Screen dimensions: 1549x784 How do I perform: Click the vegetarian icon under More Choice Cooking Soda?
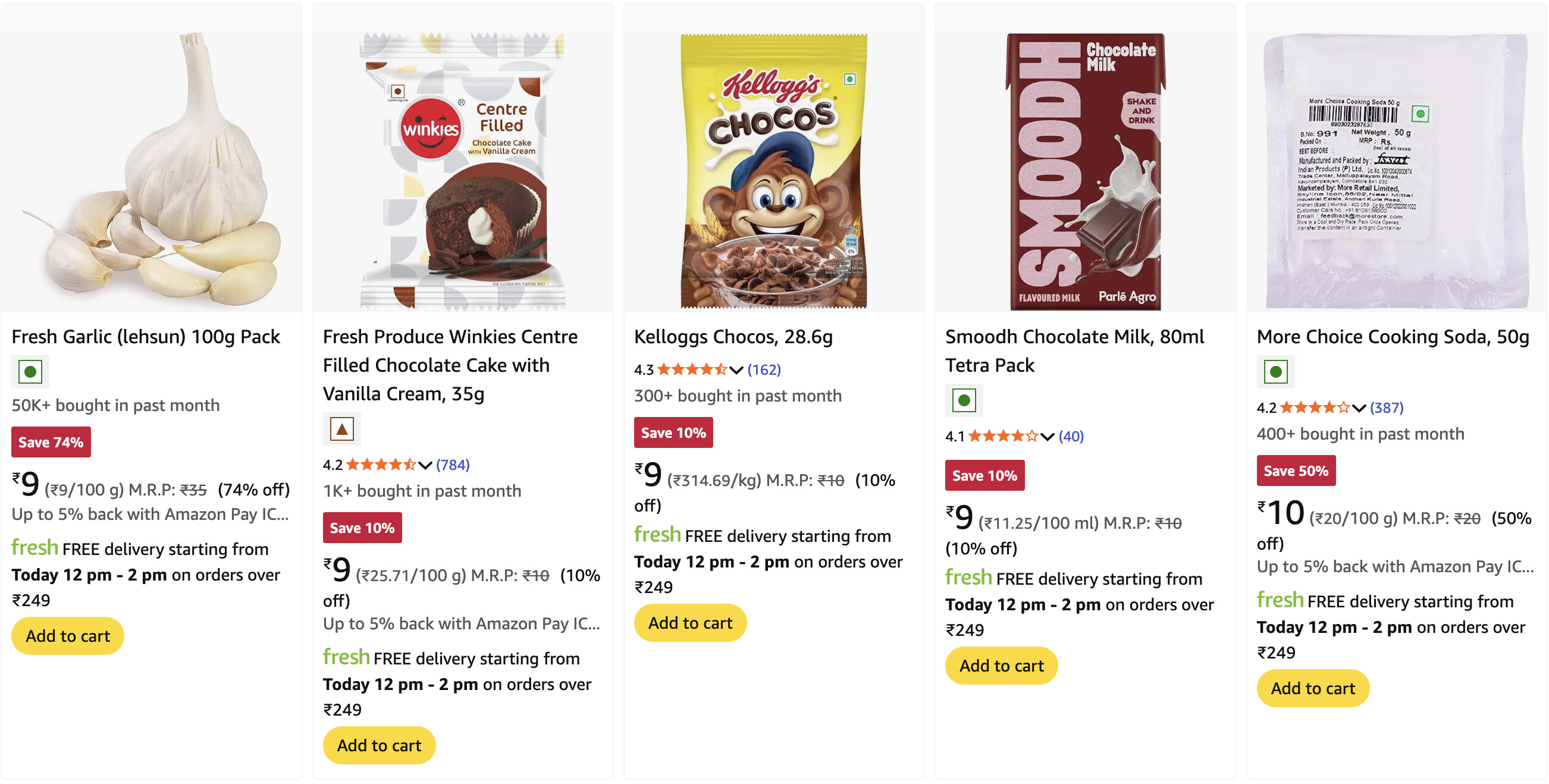1275,372
